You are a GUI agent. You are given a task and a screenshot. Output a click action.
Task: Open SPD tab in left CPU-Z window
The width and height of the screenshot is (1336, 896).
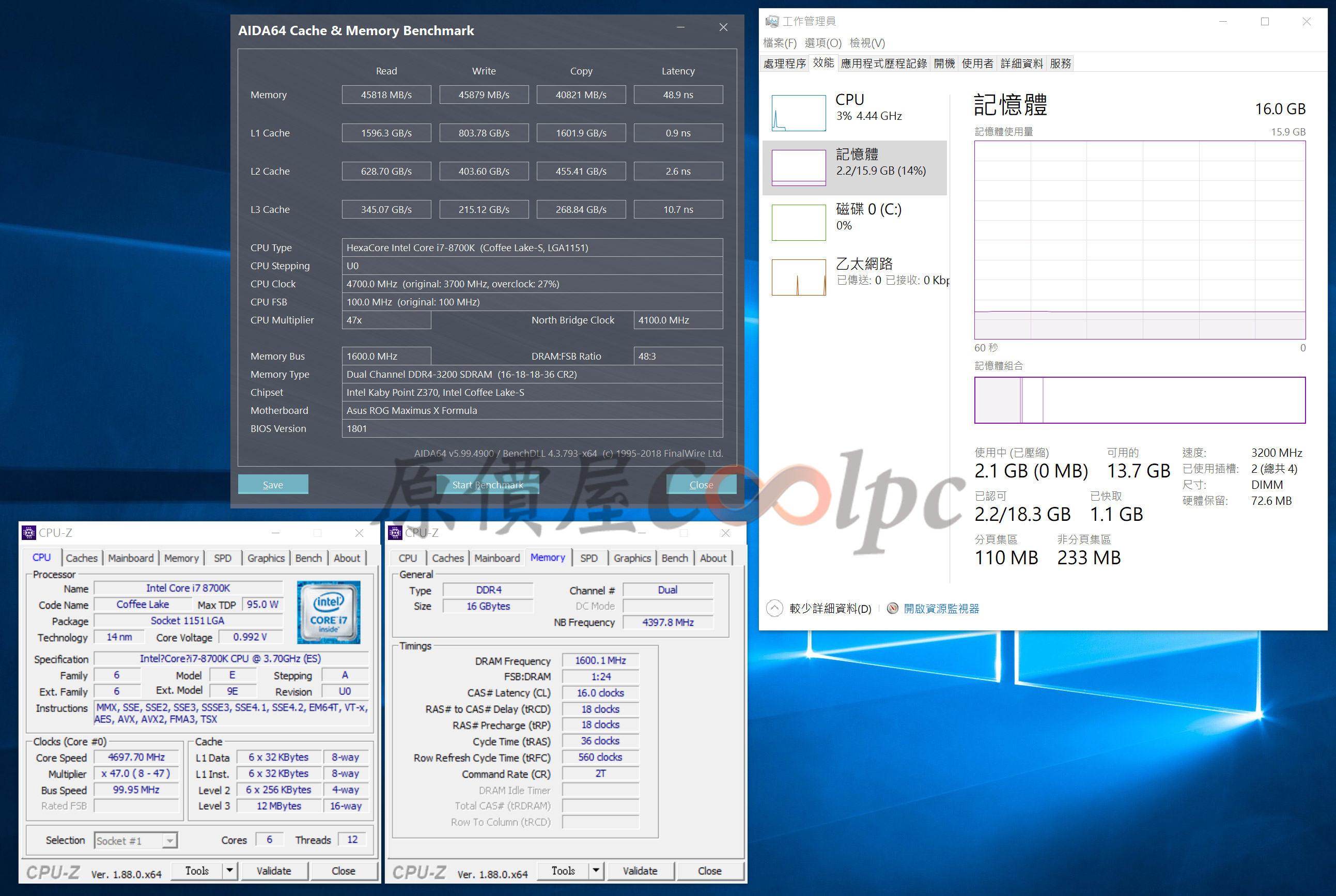tap(223, 558)
